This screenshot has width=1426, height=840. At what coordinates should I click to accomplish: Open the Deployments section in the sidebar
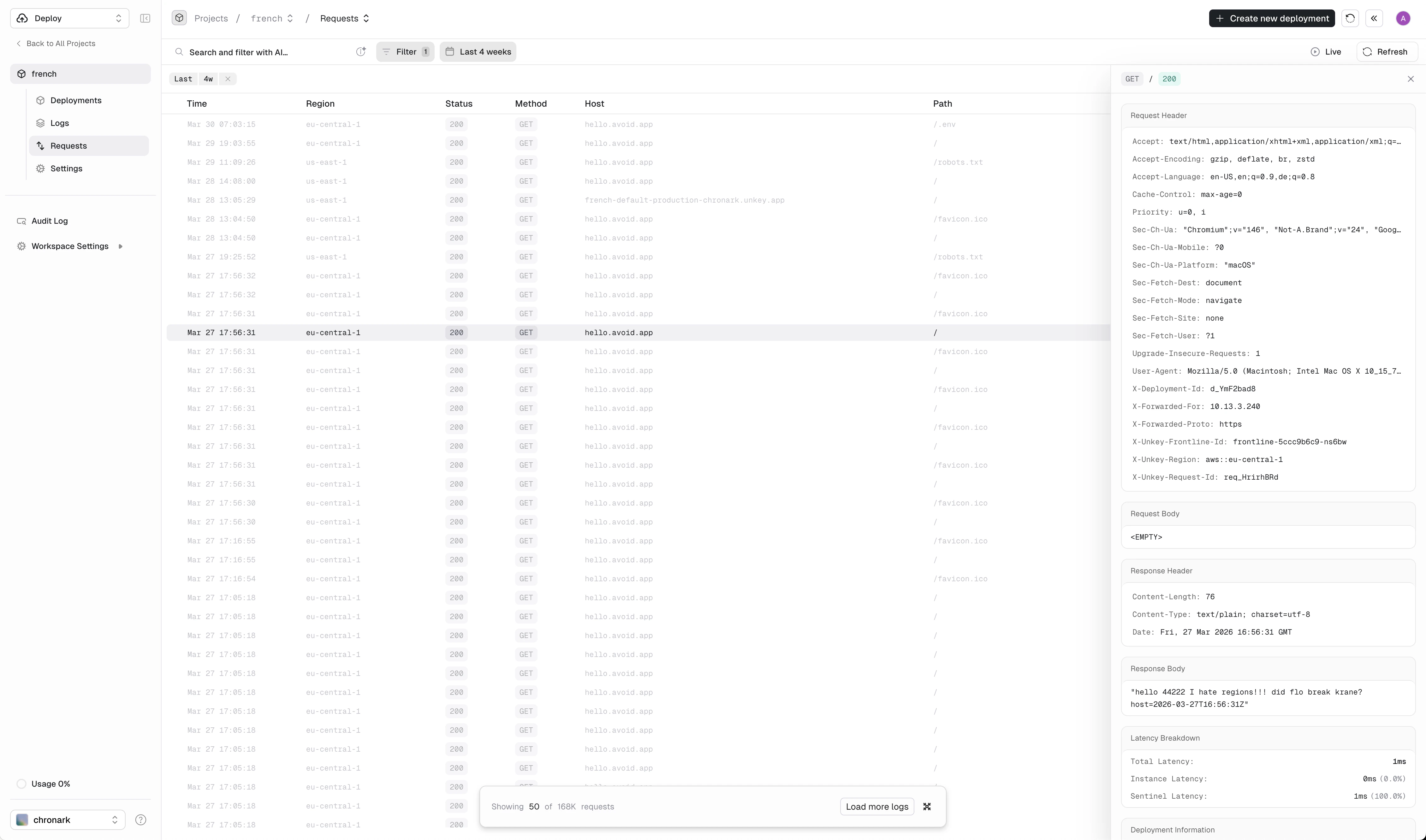(76, 100)
